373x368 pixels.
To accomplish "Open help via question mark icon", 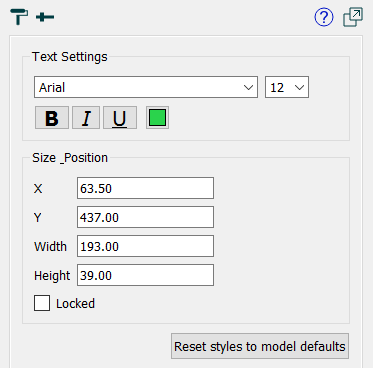I will pos(324,17).
